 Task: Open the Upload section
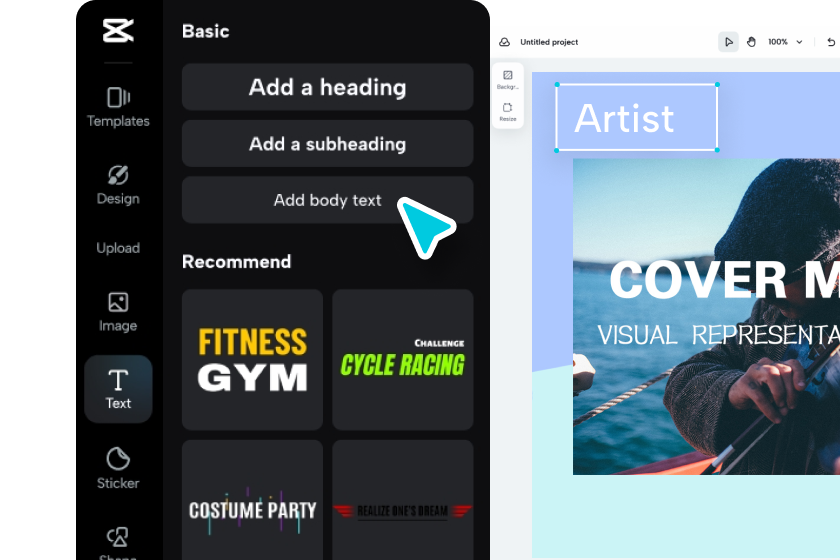(x=118, y=248)
